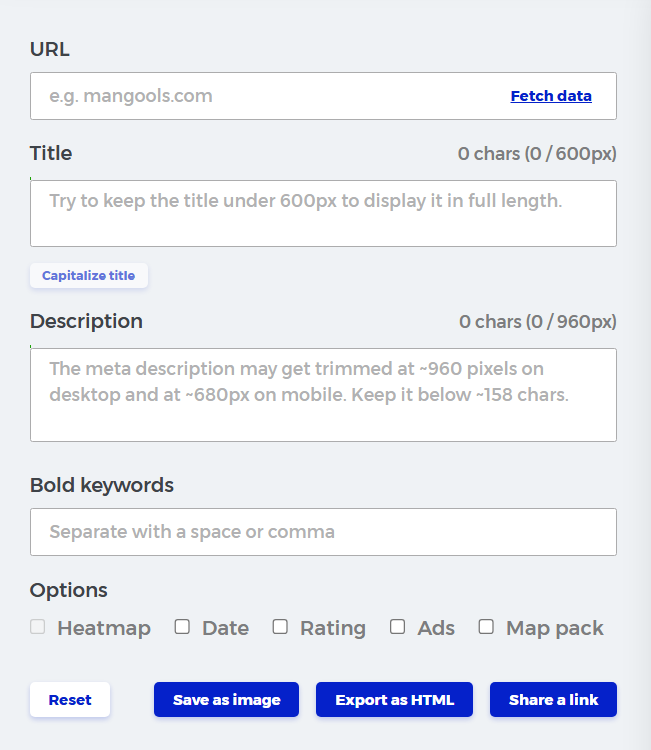
Task: Click the Fetch data link
Action: (x=551, y=97)
